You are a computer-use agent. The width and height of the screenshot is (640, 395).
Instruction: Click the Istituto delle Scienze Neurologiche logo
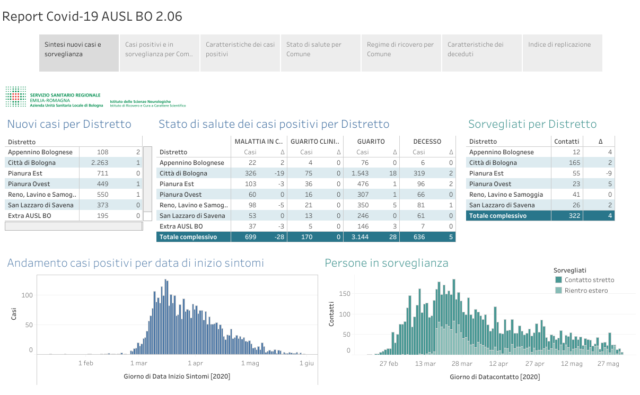coord(148,103)
